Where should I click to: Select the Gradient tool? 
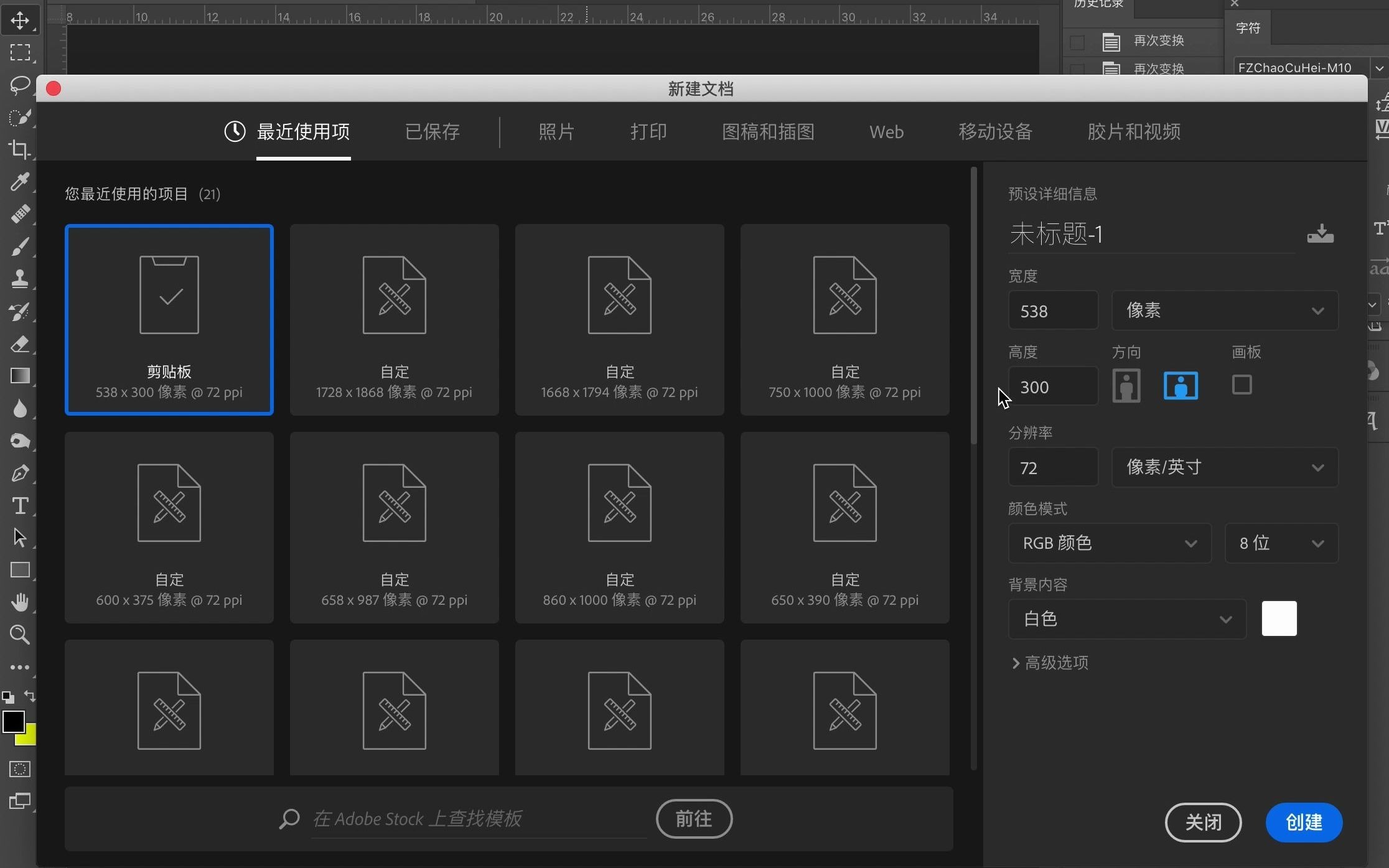click(19, 376)
